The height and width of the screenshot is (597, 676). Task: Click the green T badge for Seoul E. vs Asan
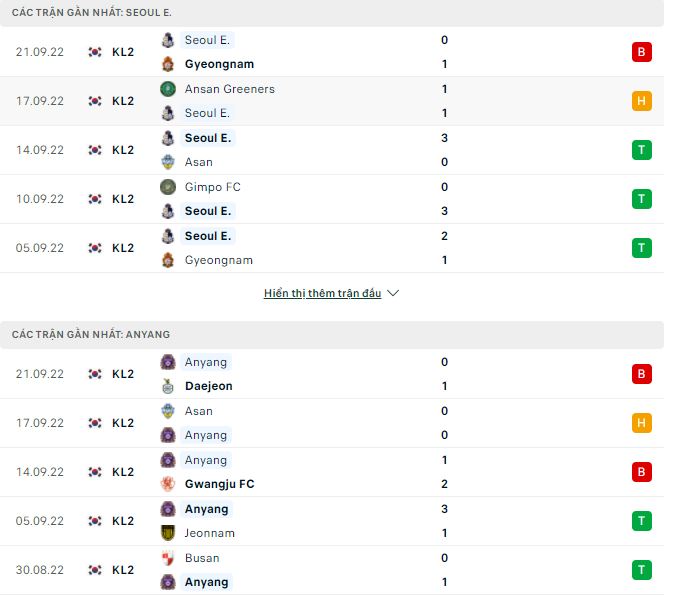pos(641,150)
